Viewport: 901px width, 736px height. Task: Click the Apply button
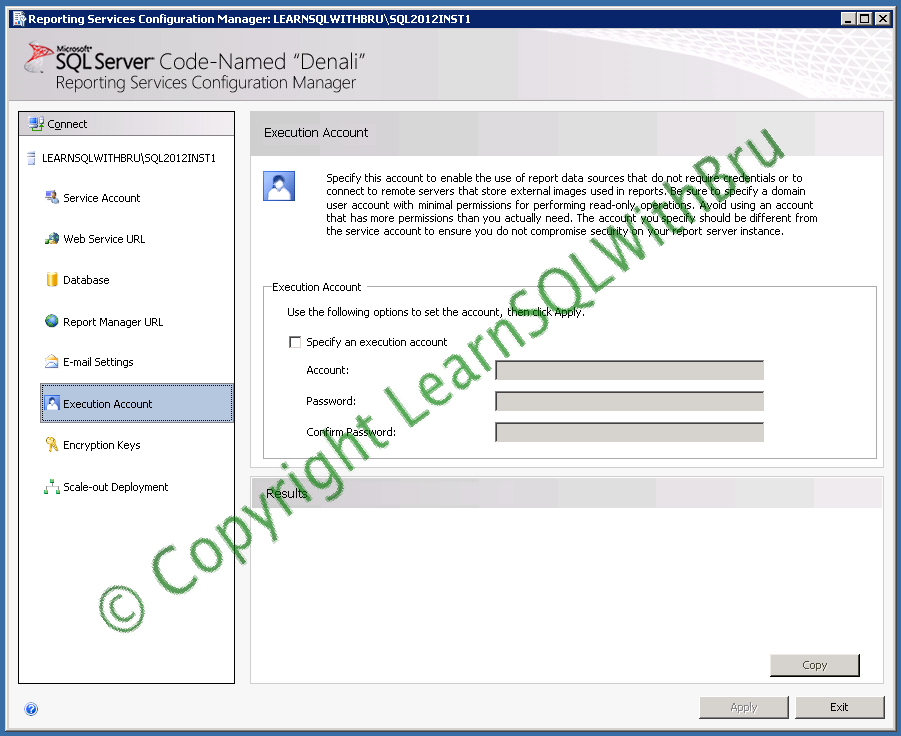[x=744, y=707]
